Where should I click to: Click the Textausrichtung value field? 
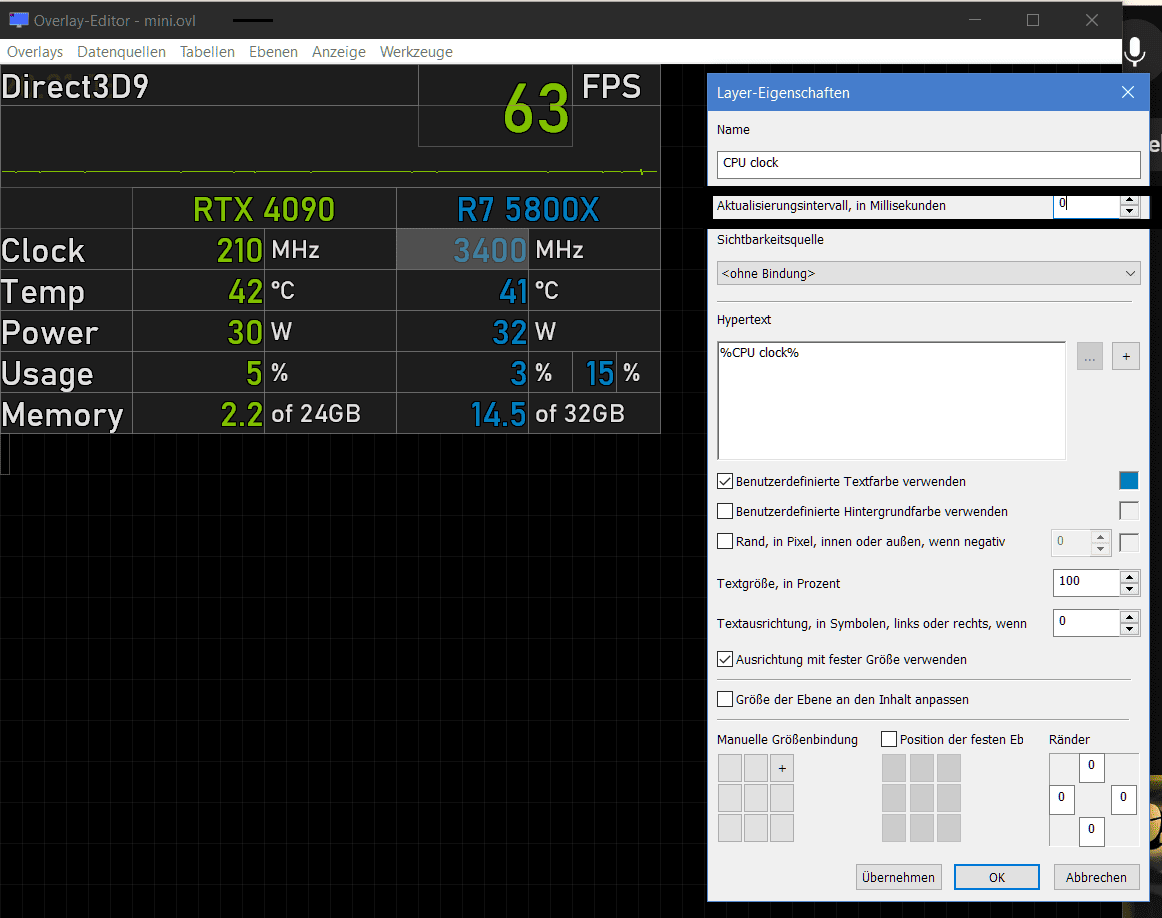pyautogui.click(x=1086, y=622)
